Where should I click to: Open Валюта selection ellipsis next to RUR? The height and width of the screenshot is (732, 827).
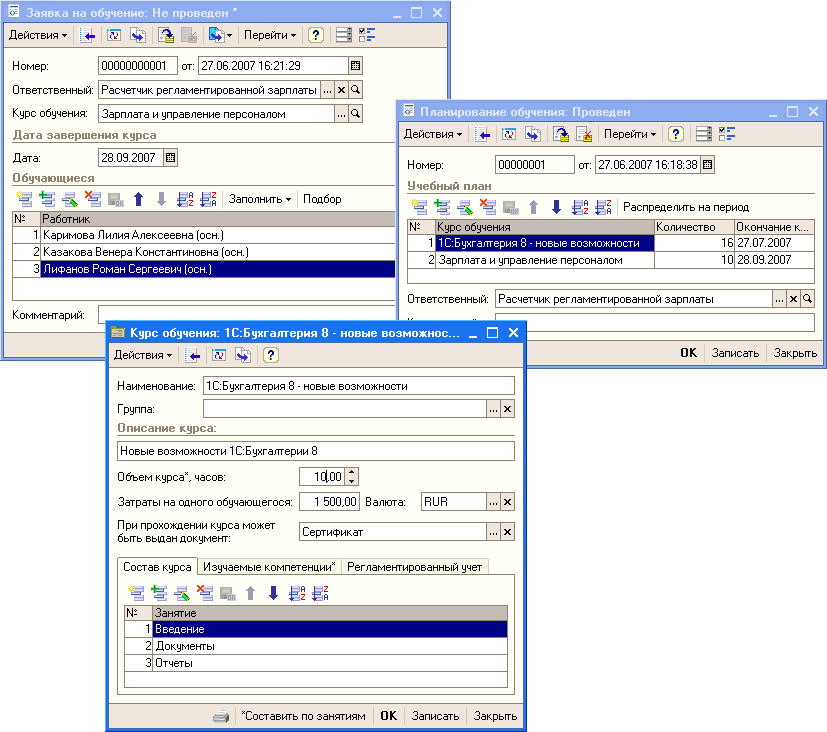pyautogui.click(x=493, y=502)
